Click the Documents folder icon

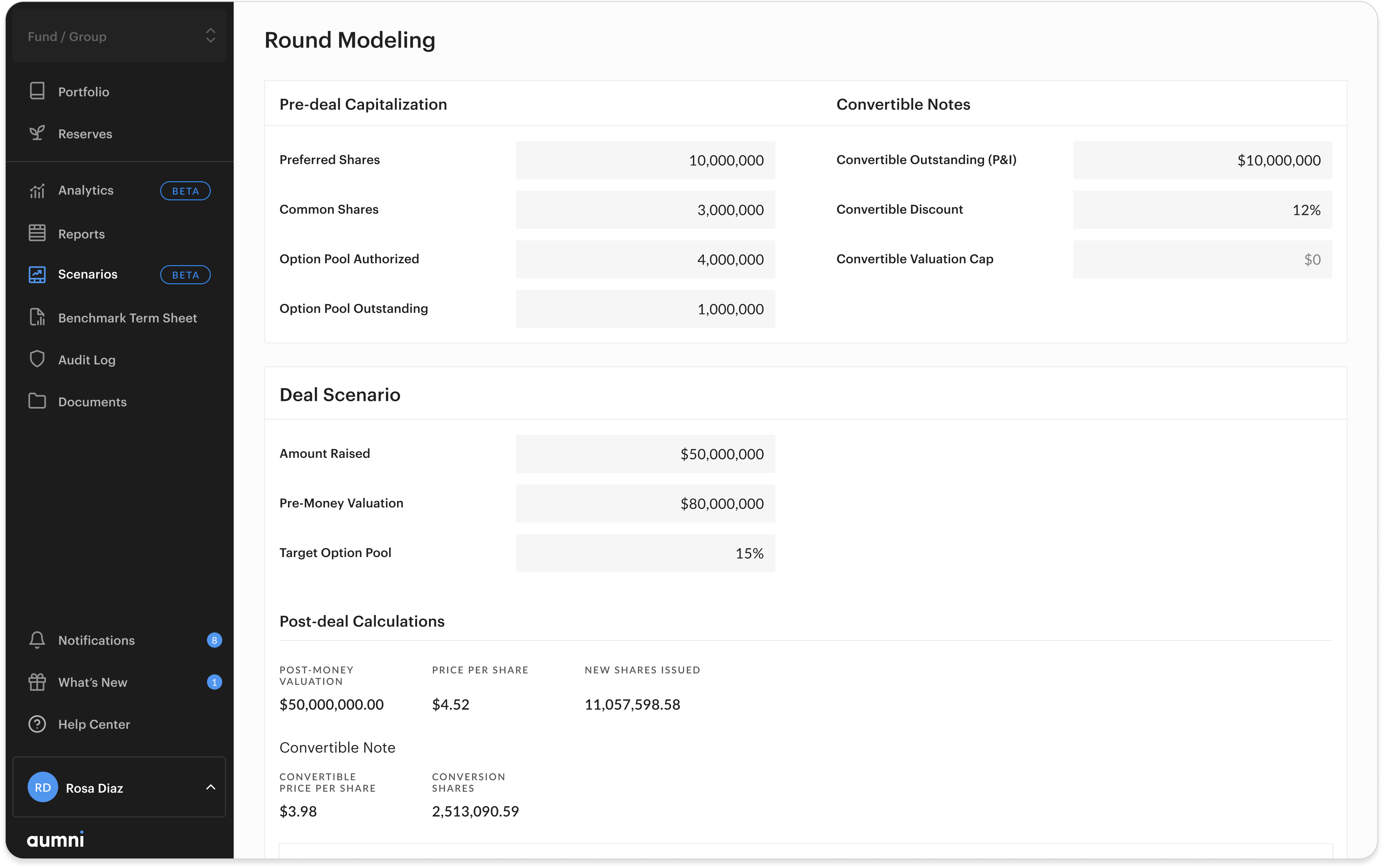click(x=37, y=401)
